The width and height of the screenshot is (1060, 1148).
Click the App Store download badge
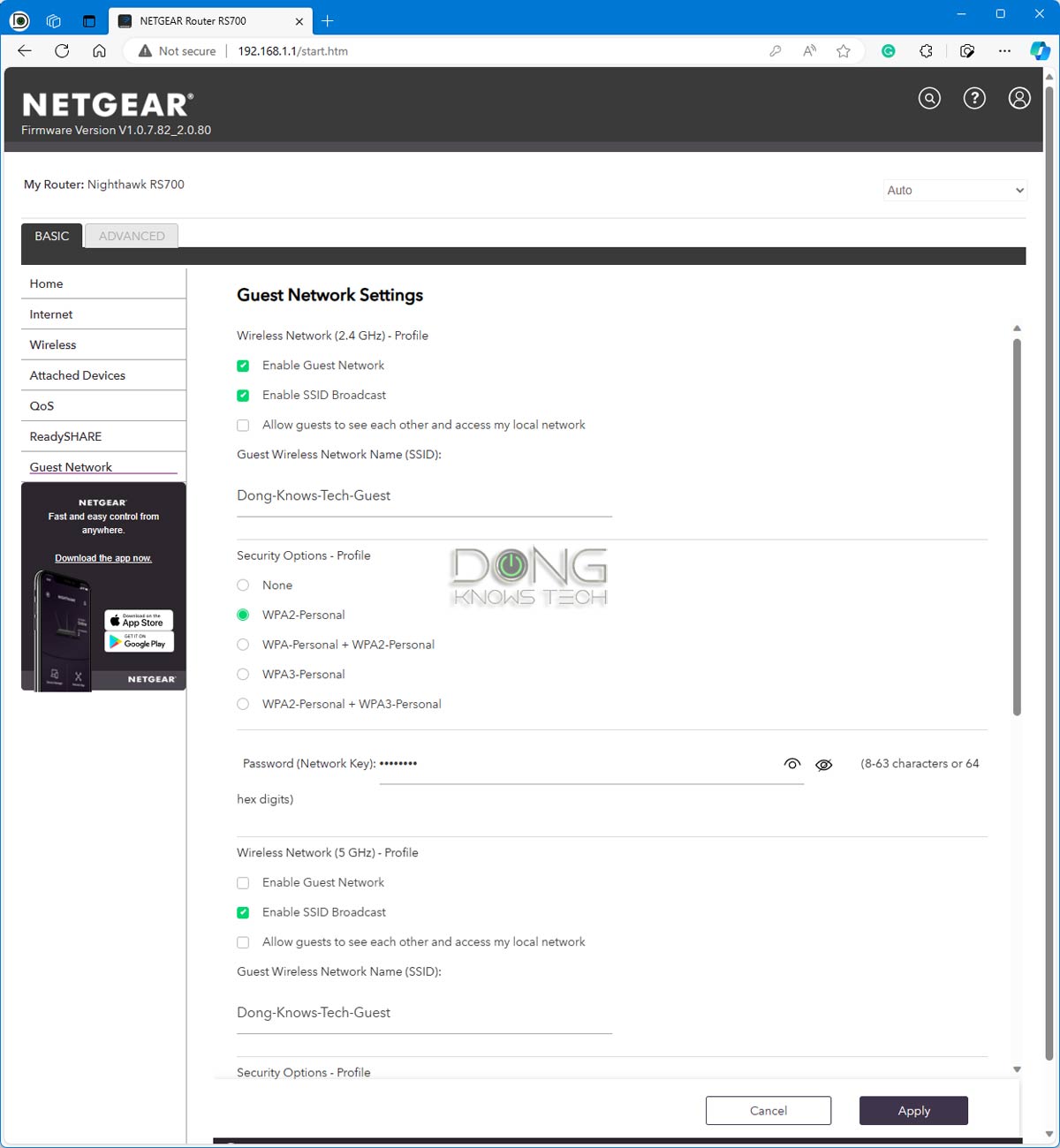(140, 621)
